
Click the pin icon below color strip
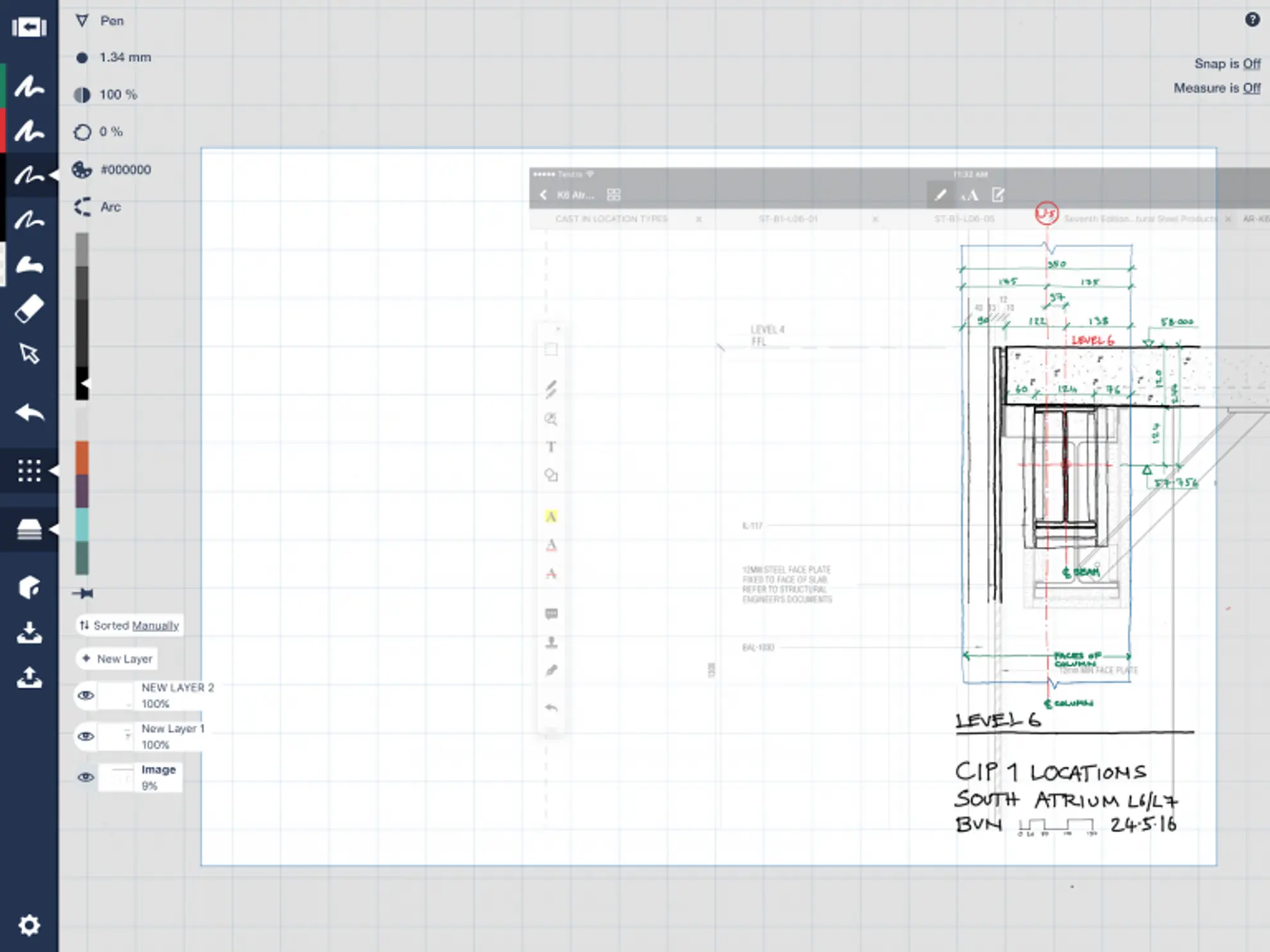click(83, 594)
